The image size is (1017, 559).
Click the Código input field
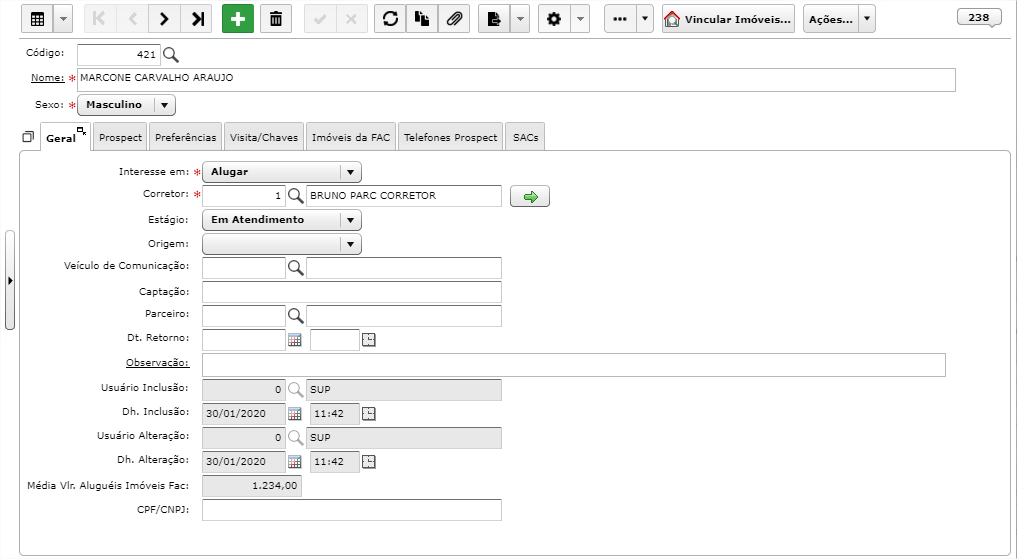tap(118, 54)
